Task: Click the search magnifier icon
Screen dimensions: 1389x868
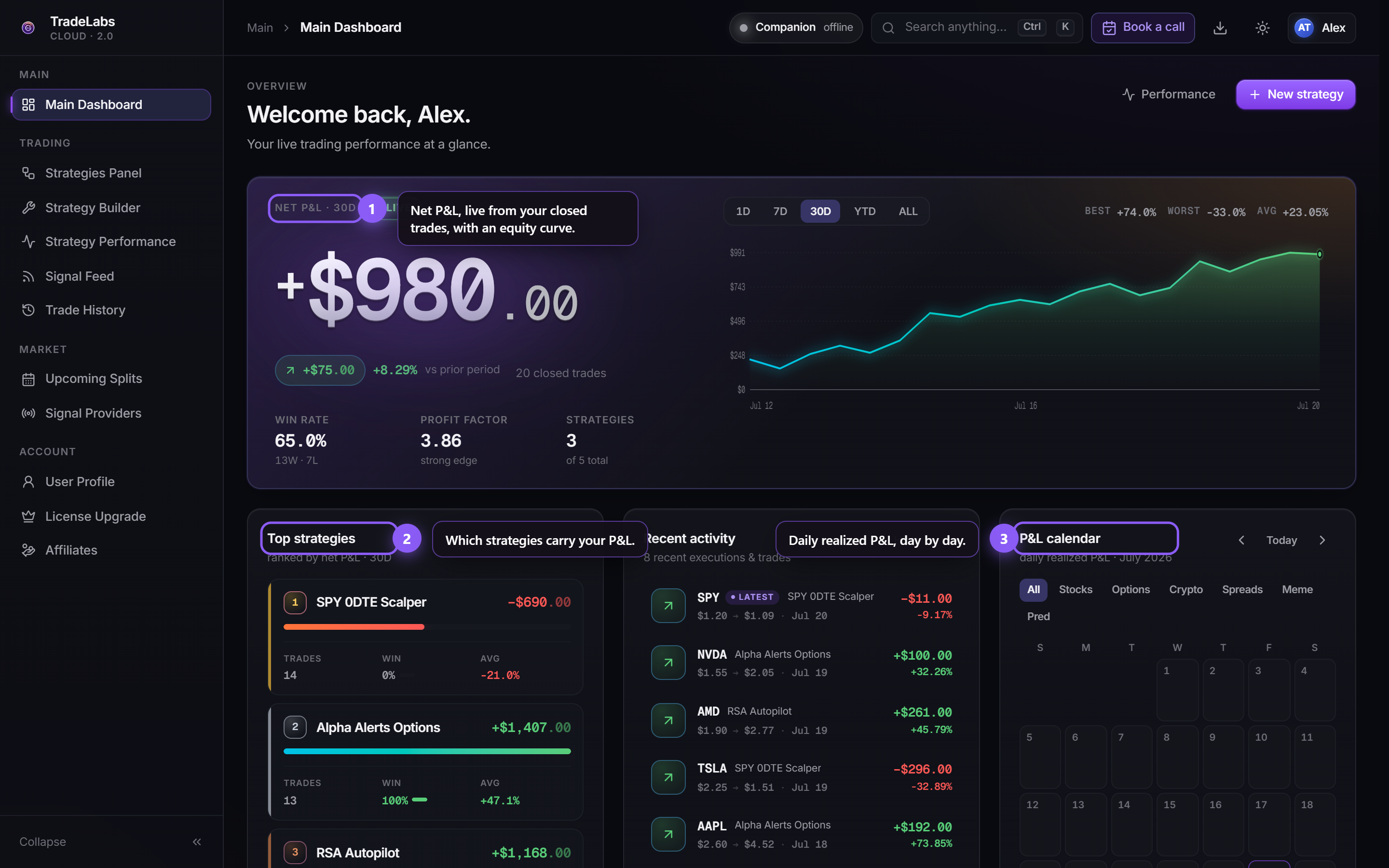Action: coord(888,27)
